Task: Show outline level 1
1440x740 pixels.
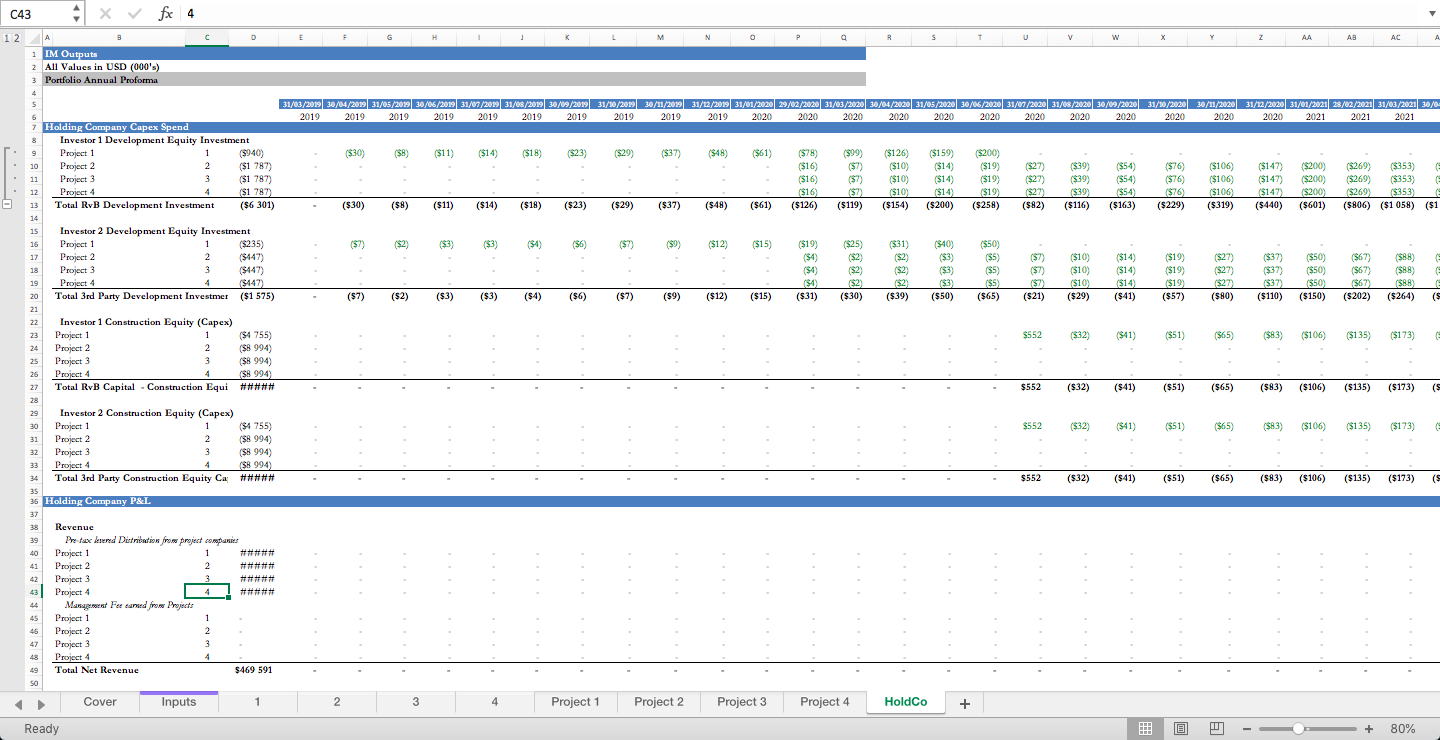Action: point(6,38)
